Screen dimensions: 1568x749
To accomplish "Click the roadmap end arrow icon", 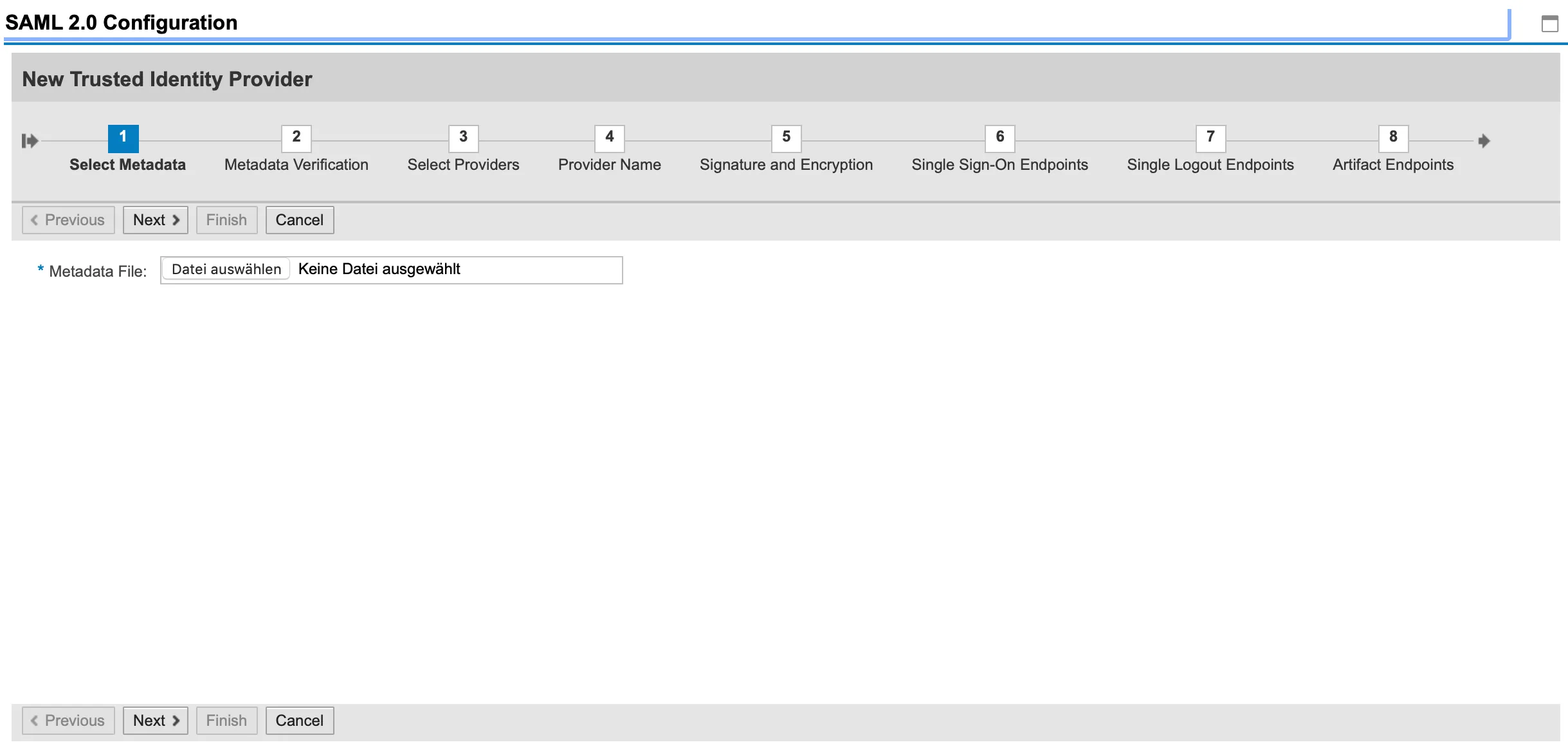I will point(1484,140).
